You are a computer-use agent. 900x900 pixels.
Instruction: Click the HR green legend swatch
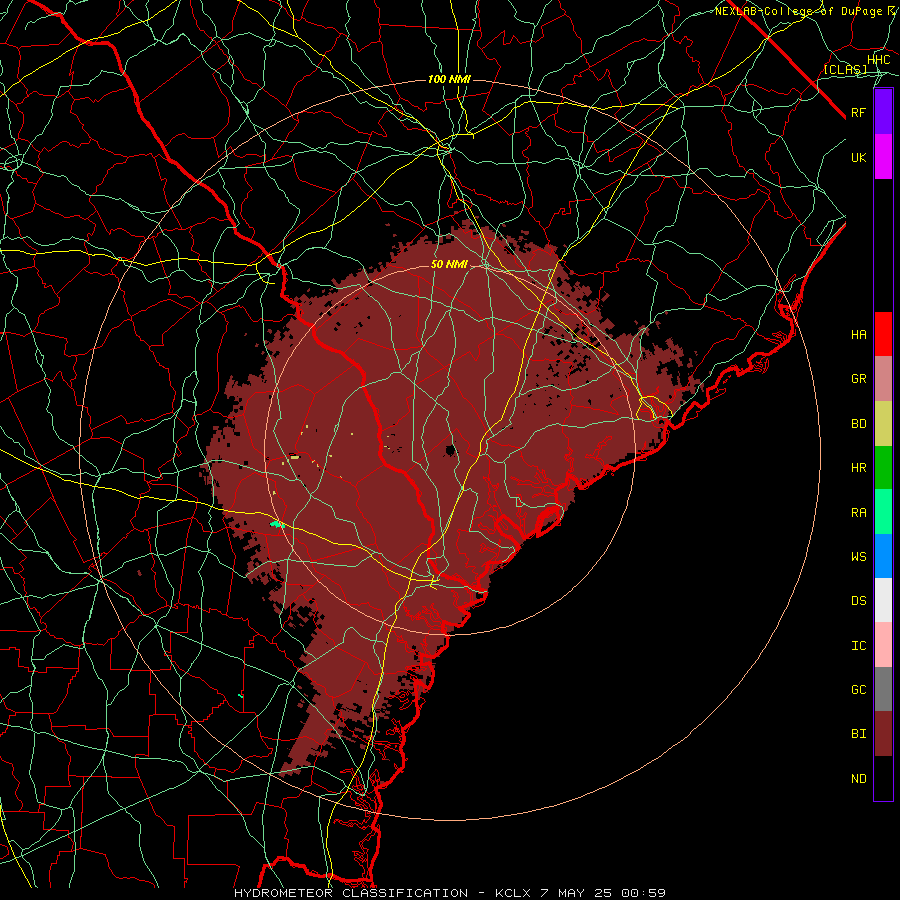tap(883, 468)
